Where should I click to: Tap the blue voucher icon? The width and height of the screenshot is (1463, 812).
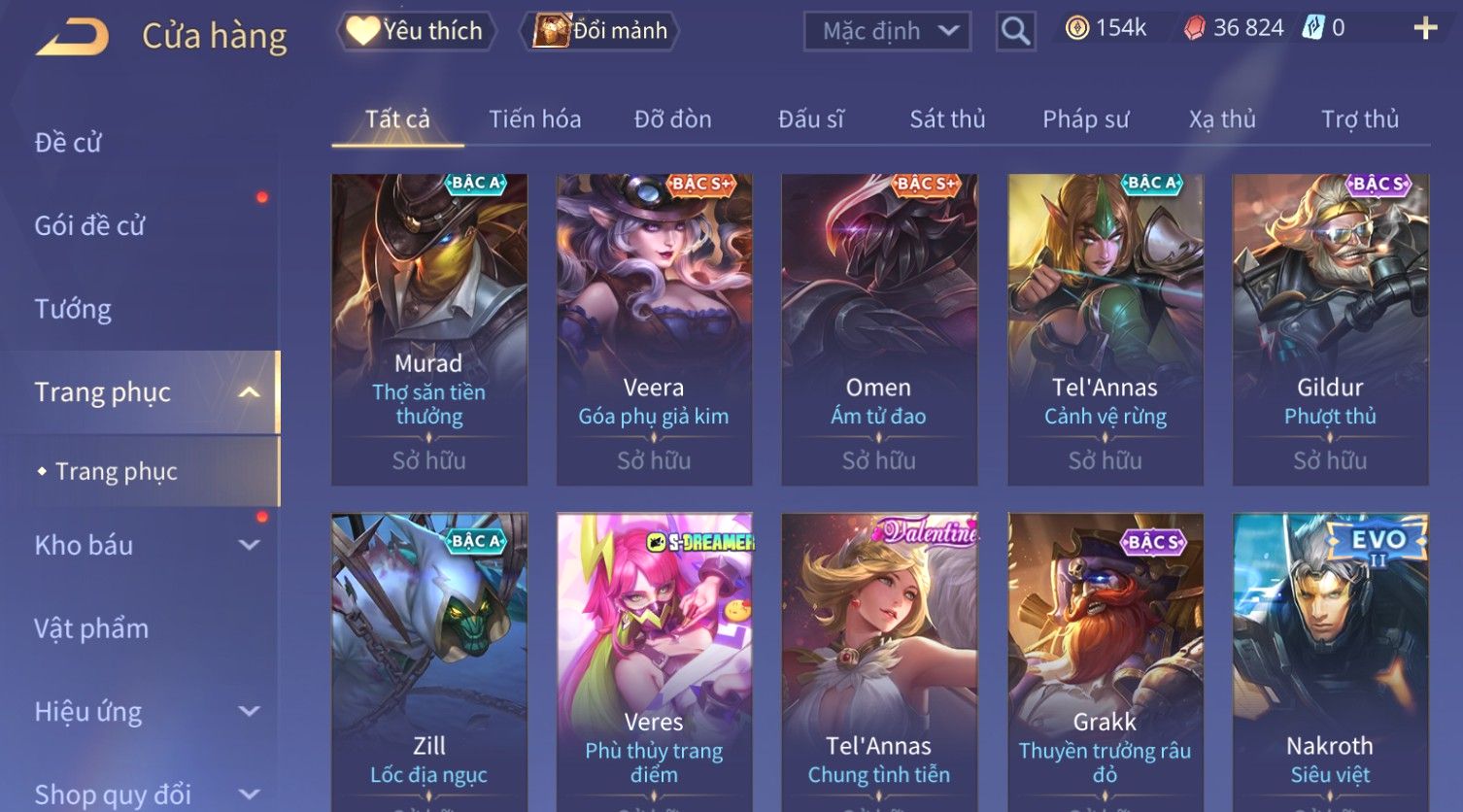point(1313,28)
